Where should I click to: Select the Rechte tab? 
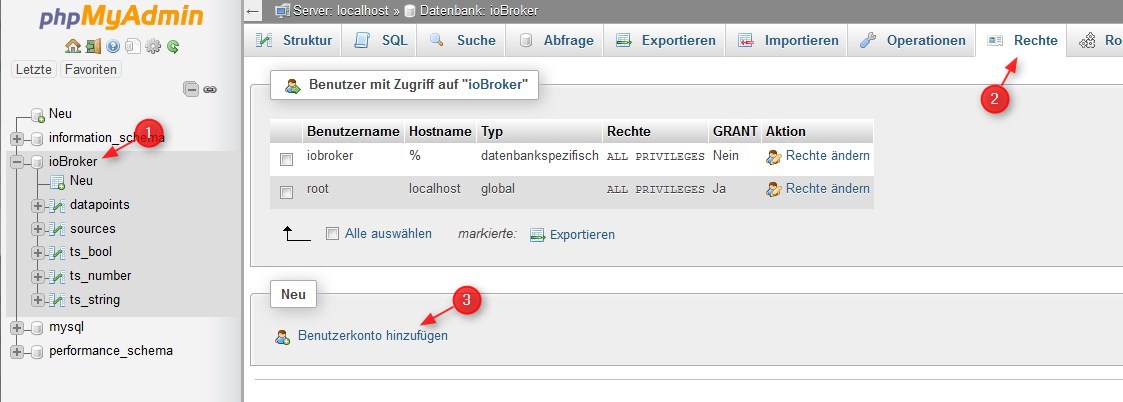pyautogui.click(x=1021, y=41)
